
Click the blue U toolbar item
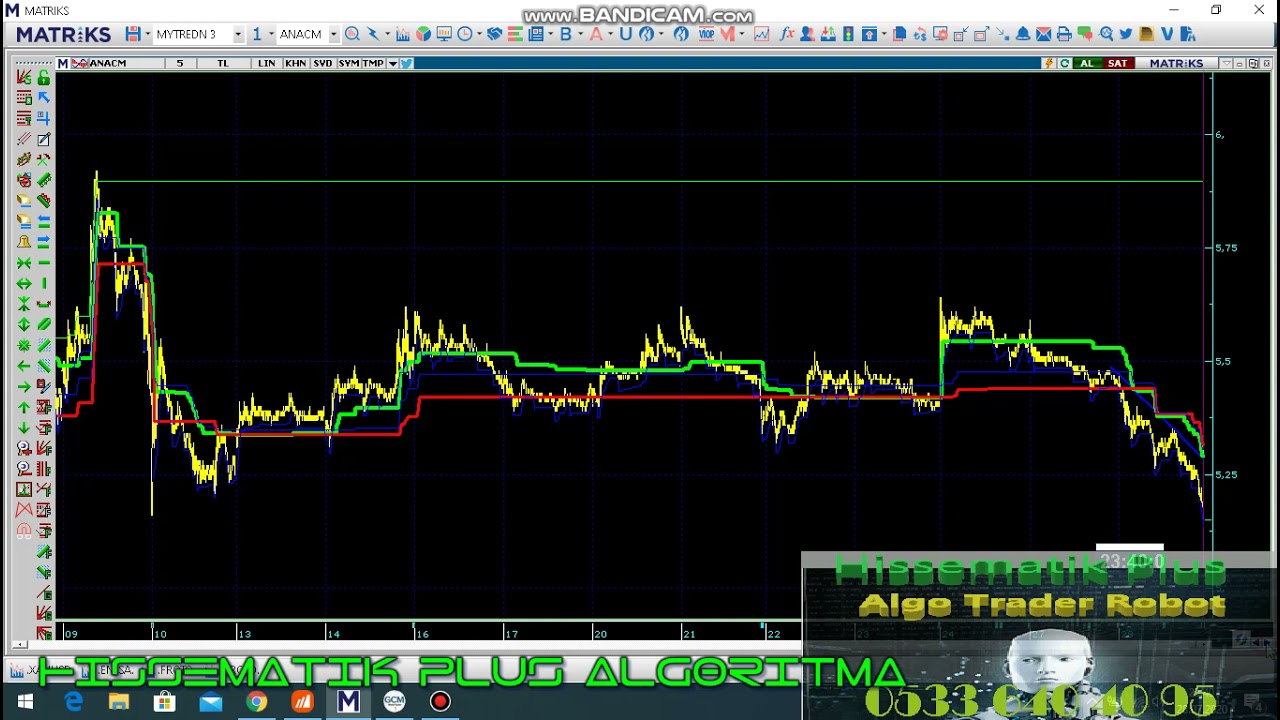click(625, 34)
